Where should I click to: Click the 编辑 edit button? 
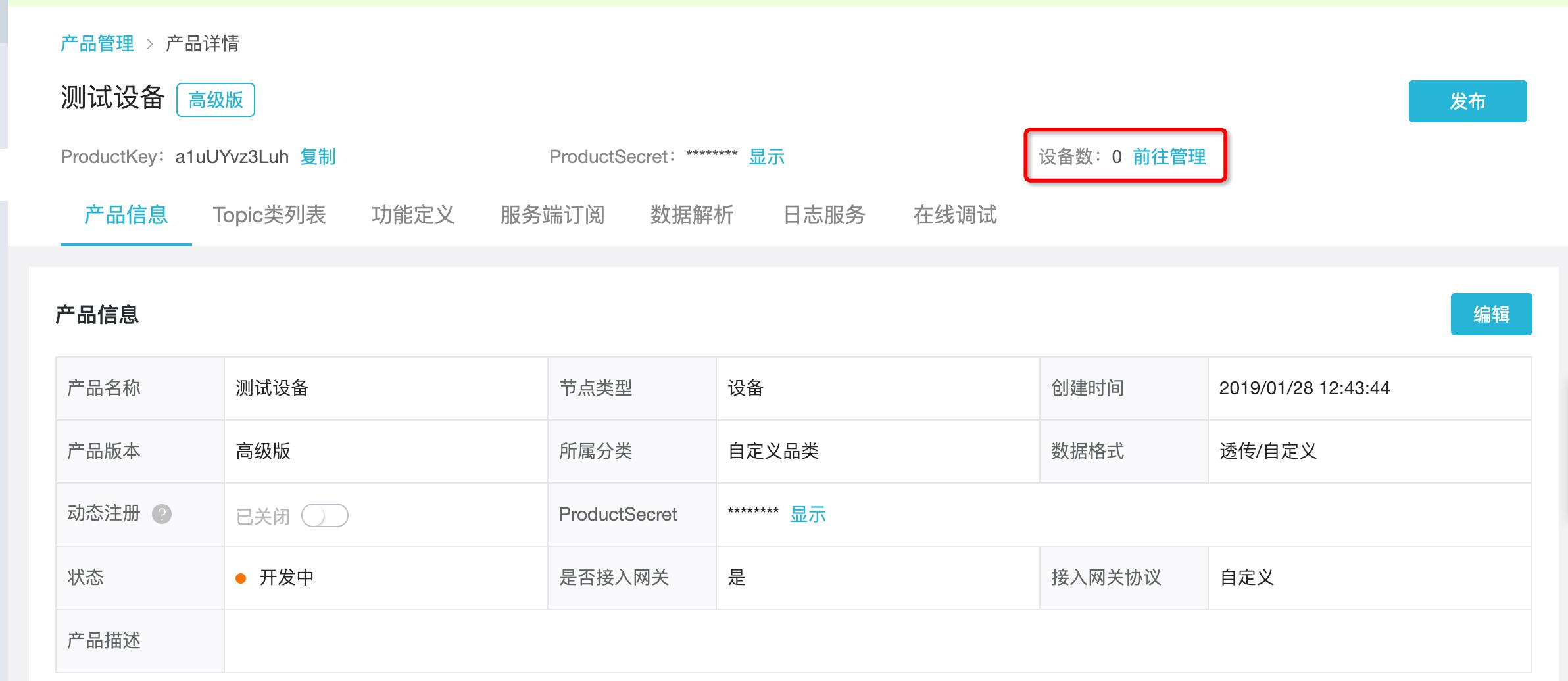click(1491, 314)
